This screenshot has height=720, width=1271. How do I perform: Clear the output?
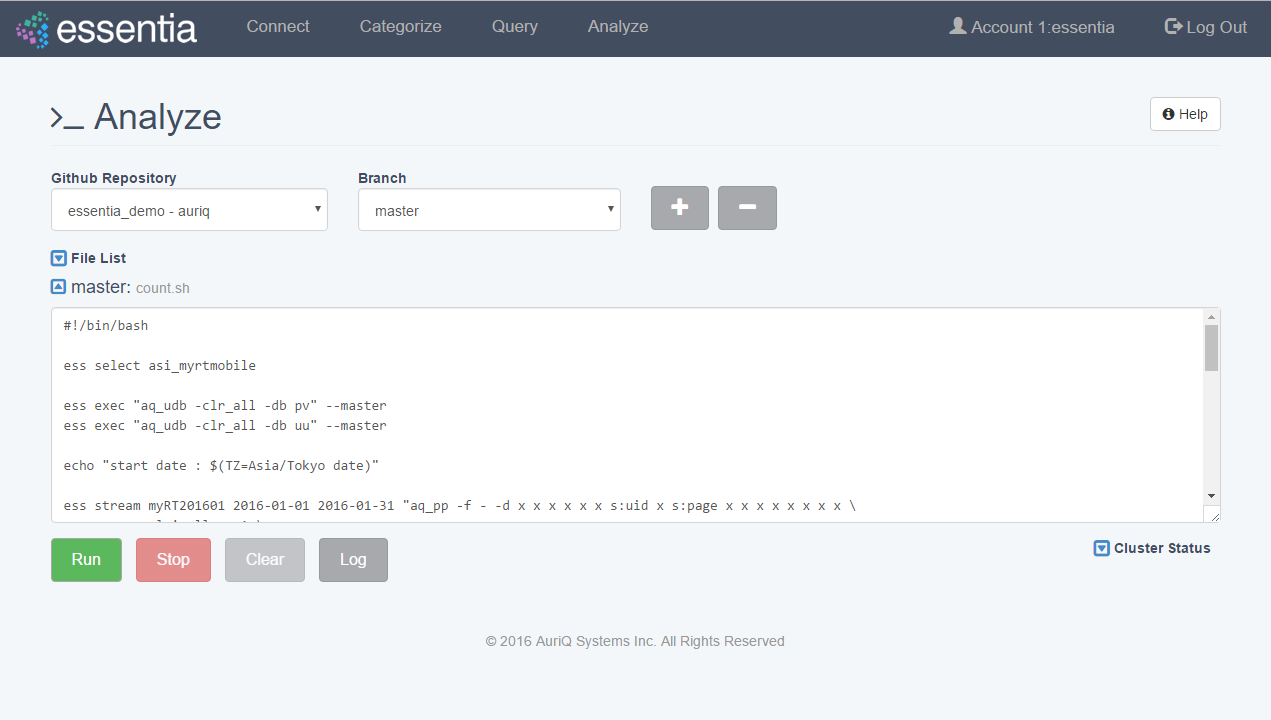pos(265,559)
